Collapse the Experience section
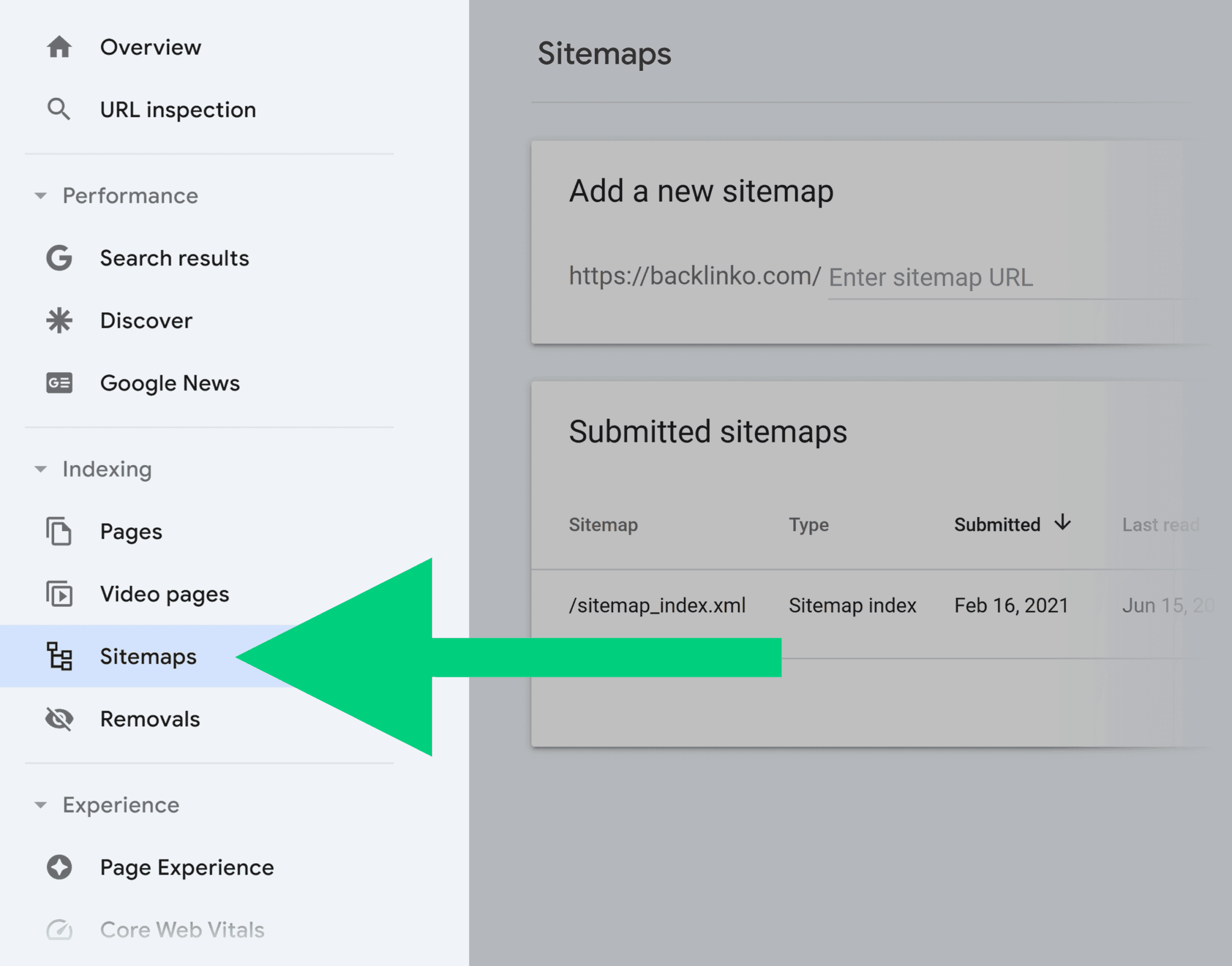The image size is (1232, 966). pyautogui.click(x=41, y=805)
